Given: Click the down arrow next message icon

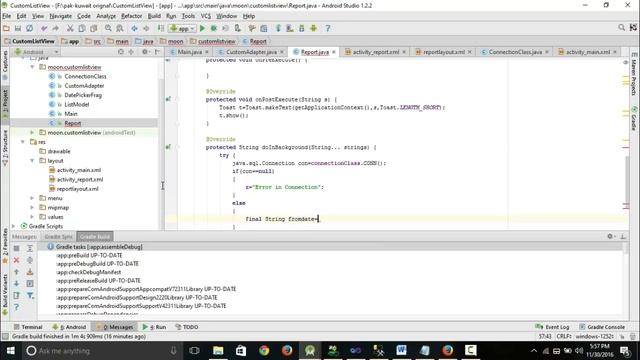Looking at the screenshot, I should (x=16, y=283).
